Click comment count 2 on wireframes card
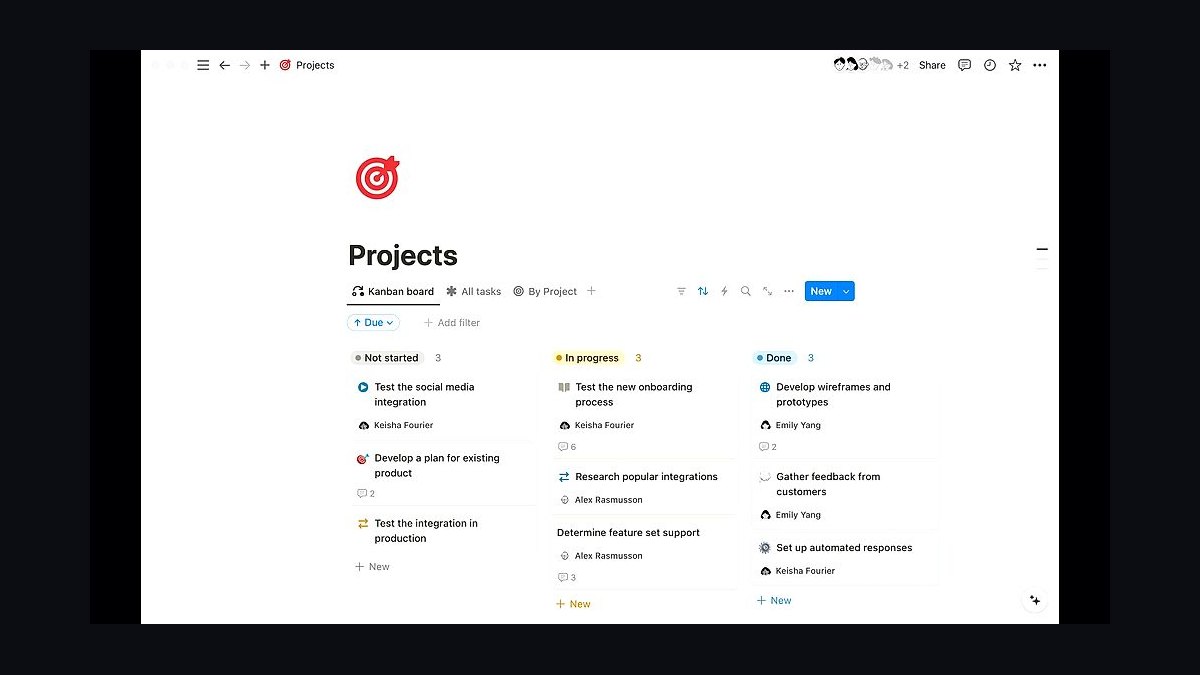This screenshot has width=1200, height=675. click(768, 447)
